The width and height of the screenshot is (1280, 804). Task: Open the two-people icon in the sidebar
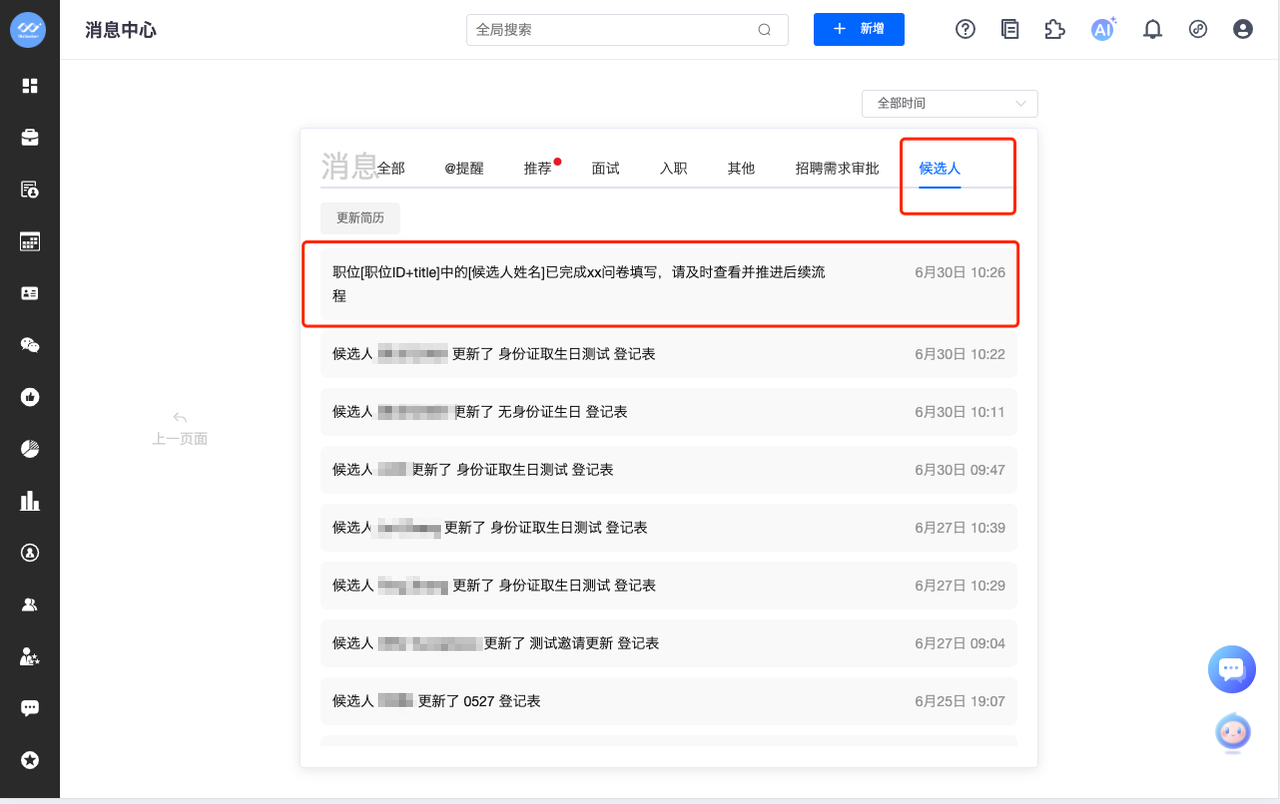[x=30, y=604]
